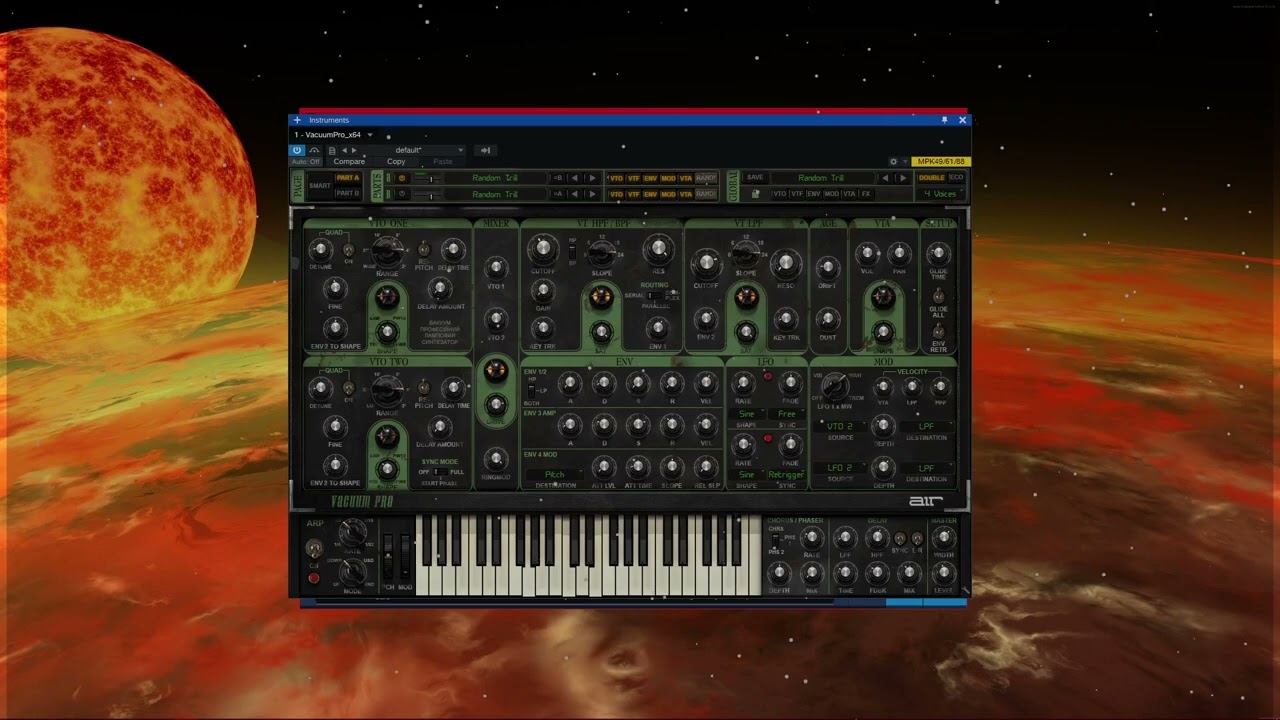Go to next Global preset arrow
The image size is (1280, 720).
point(903,178)
